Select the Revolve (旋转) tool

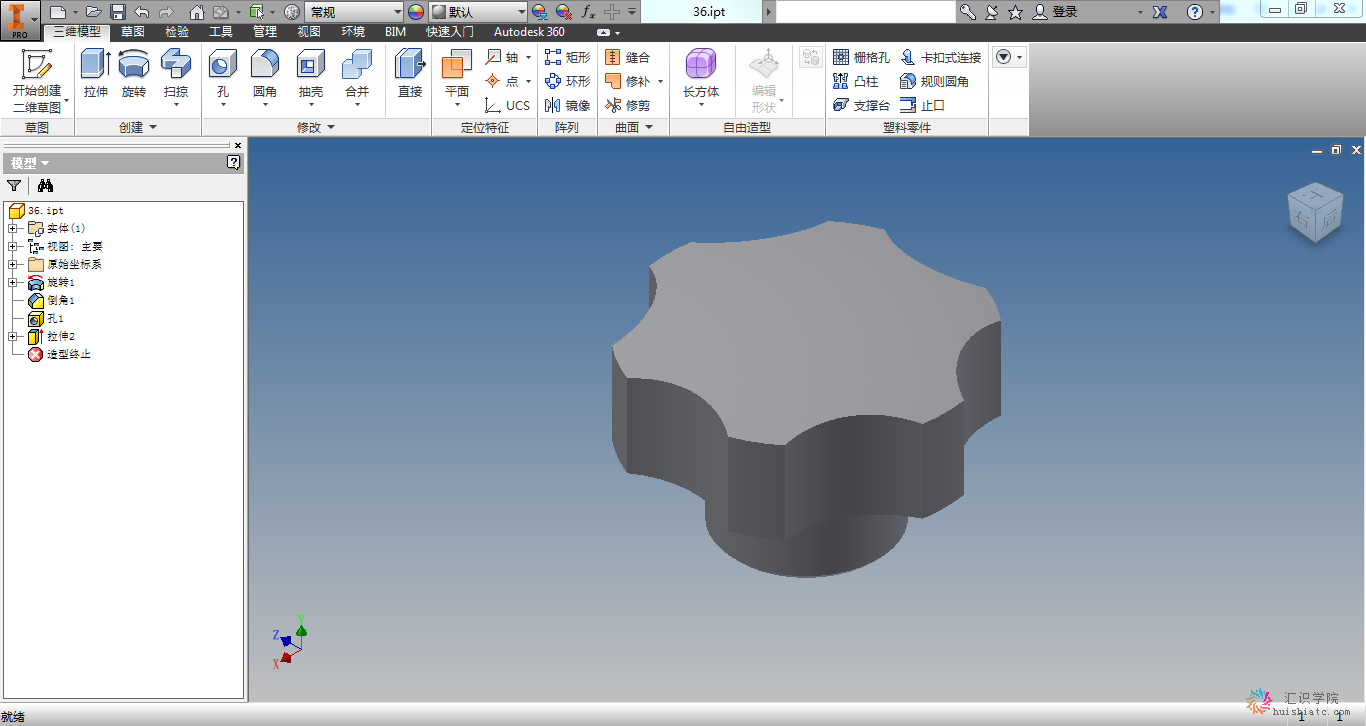(x=134, y=75)
